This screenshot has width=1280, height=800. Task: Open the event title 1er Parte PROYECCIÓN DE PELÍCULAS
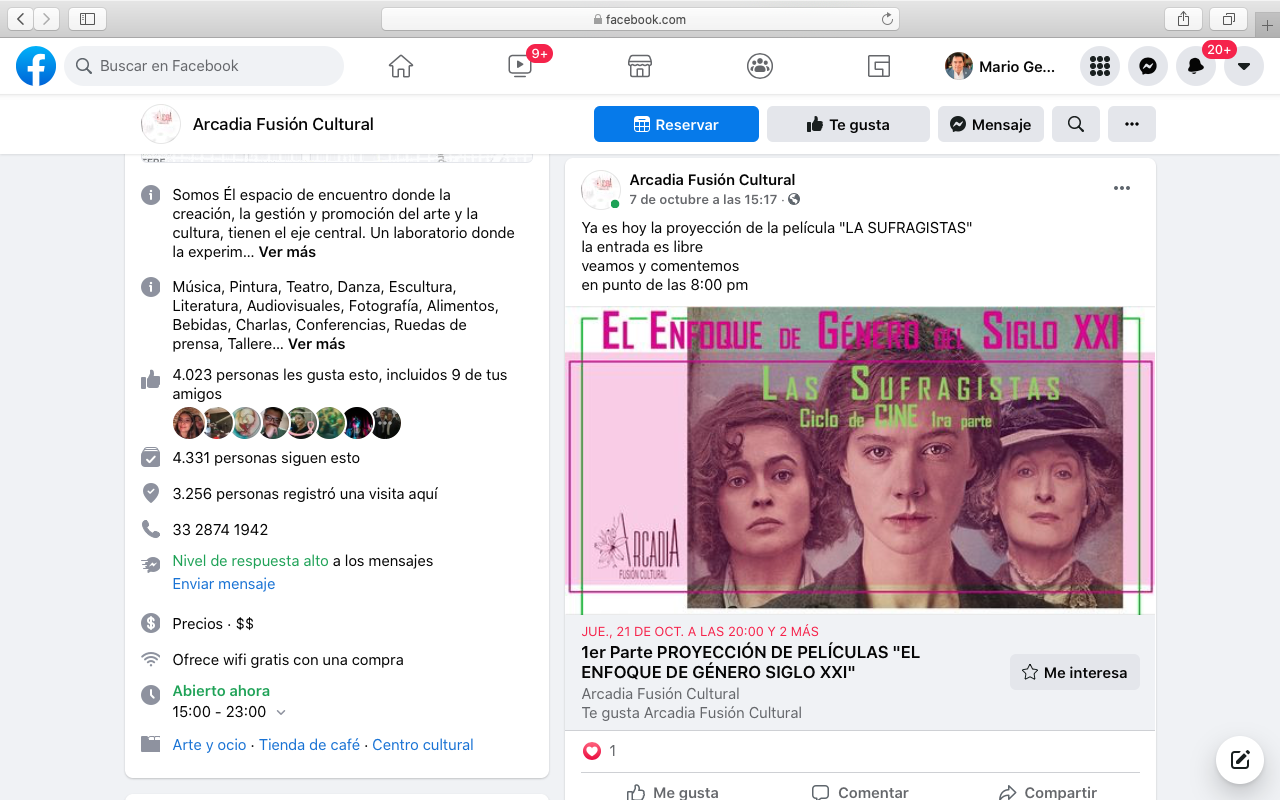750,662
